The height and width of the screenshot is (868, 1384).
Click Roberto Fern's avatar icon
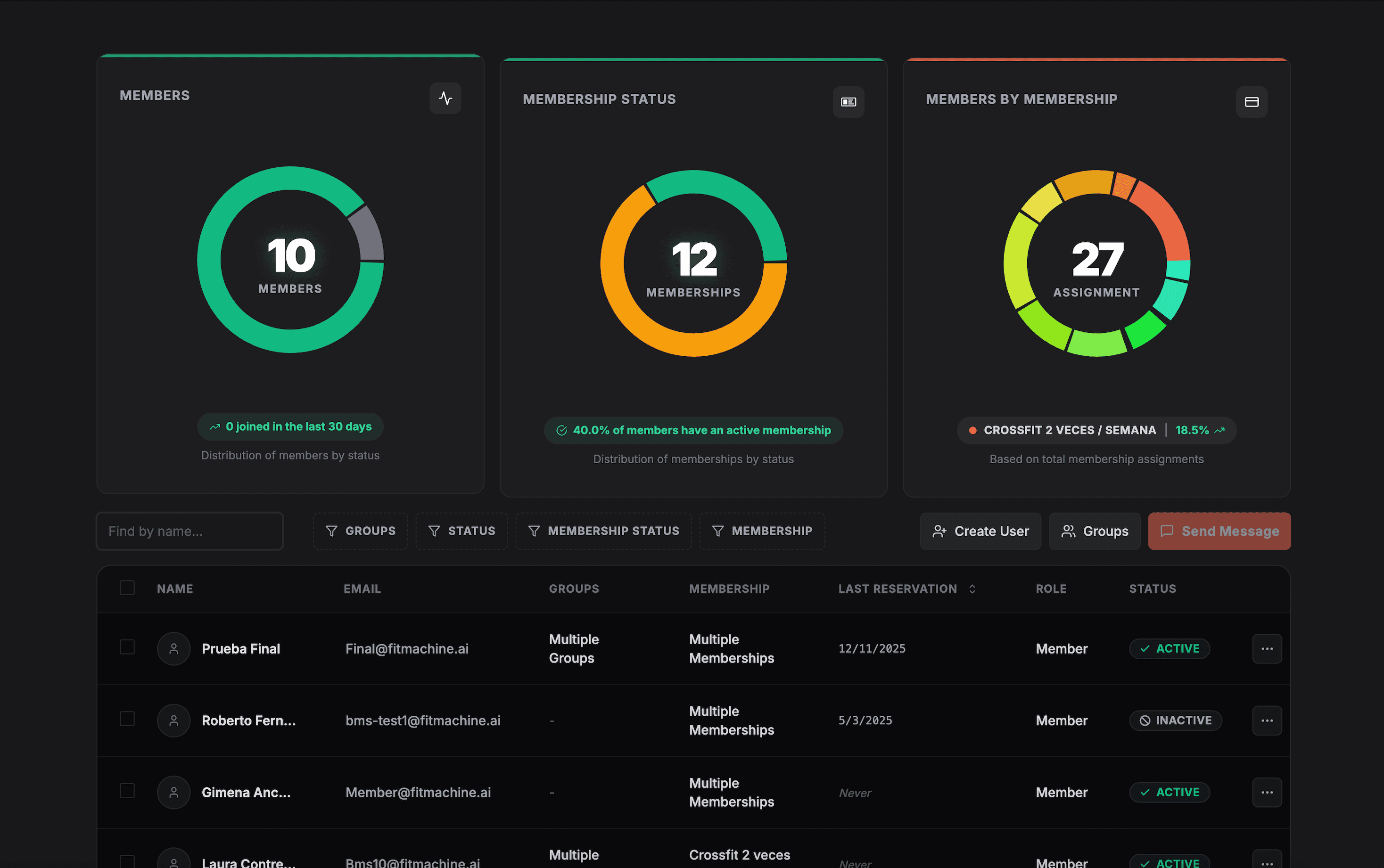pos(173,721)
